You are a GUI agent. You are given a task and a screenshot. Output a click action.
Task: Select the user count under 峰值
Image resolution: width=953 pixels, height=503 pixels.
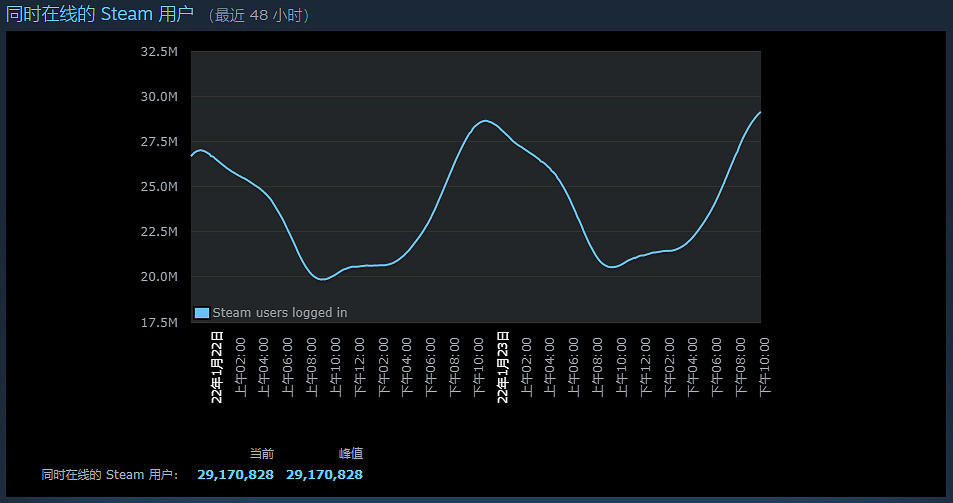click(x=324, y=474)
